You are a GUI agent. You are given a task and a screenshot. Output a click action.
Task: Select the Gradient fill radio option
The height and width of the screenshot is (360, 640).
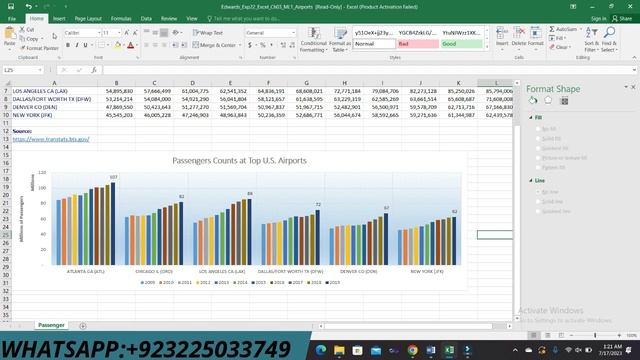pyautogui.click(x=538, y=148)
